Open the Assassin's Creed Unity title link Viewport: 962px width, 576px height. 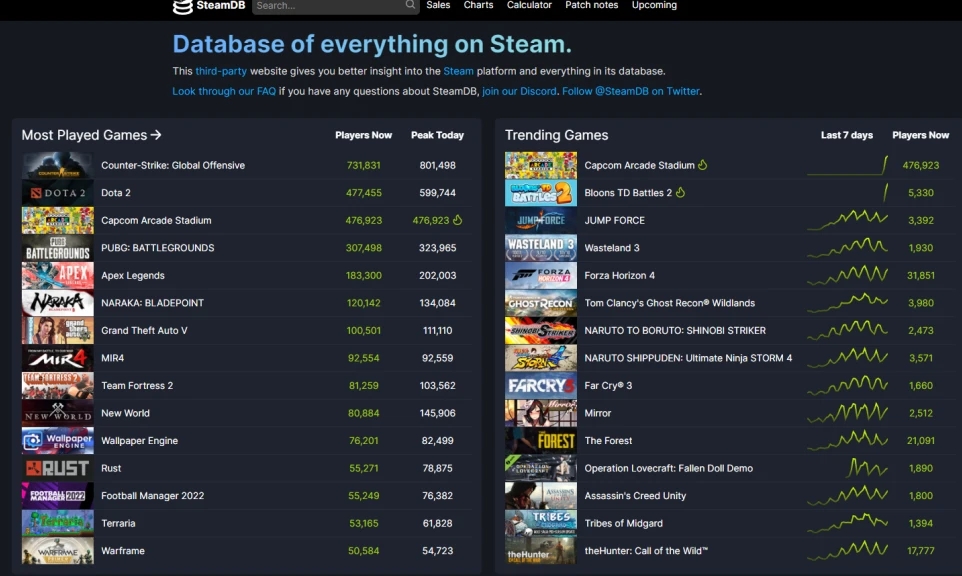tap(635, 496)
